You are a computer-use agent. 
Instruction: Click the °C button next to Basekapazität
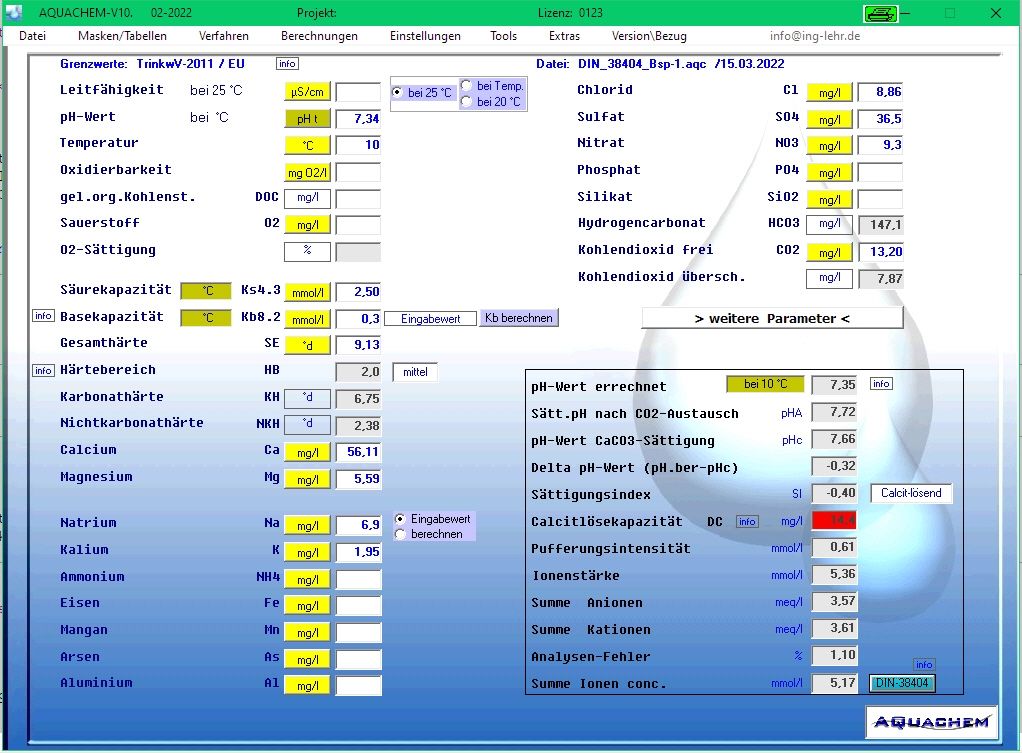(x=206, y=317)
